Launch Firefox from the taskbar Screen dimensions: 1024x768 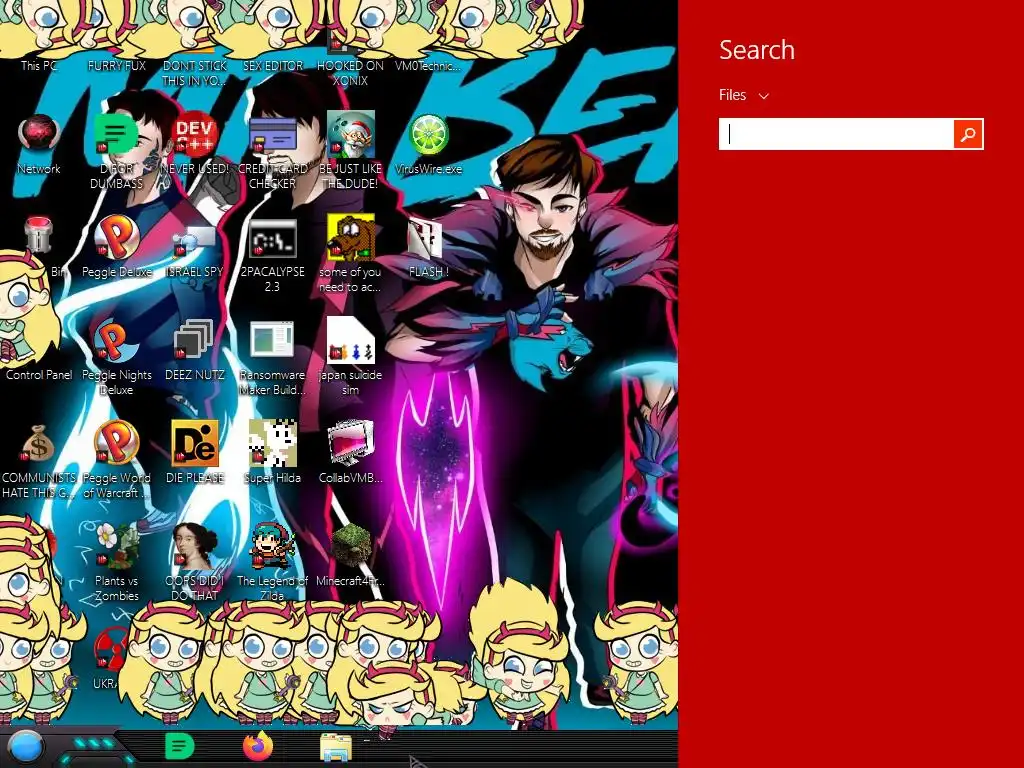pos(258,746)
